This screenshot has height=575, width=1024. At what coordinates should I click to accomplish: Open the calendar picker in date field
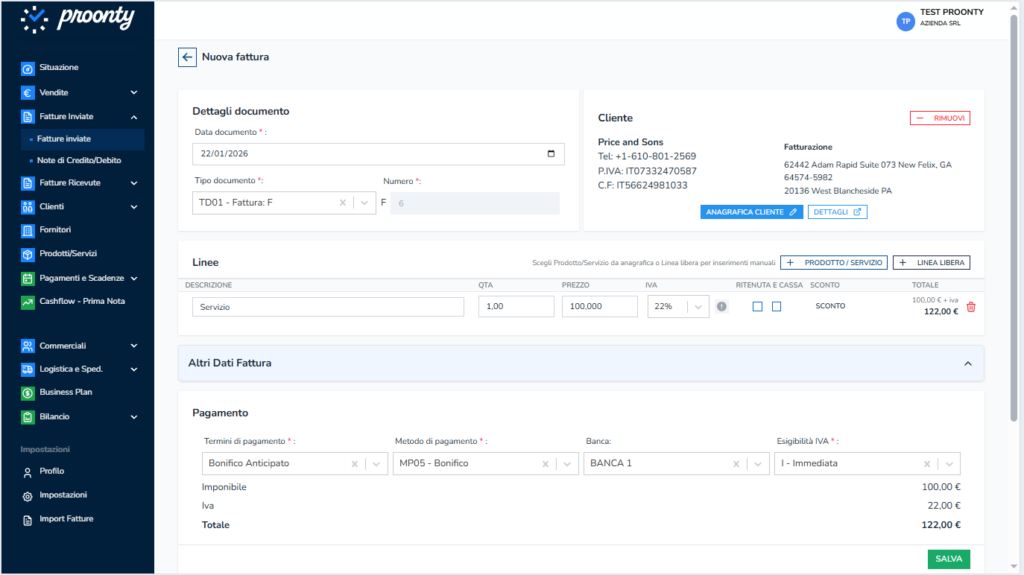(x=551, y=154)
